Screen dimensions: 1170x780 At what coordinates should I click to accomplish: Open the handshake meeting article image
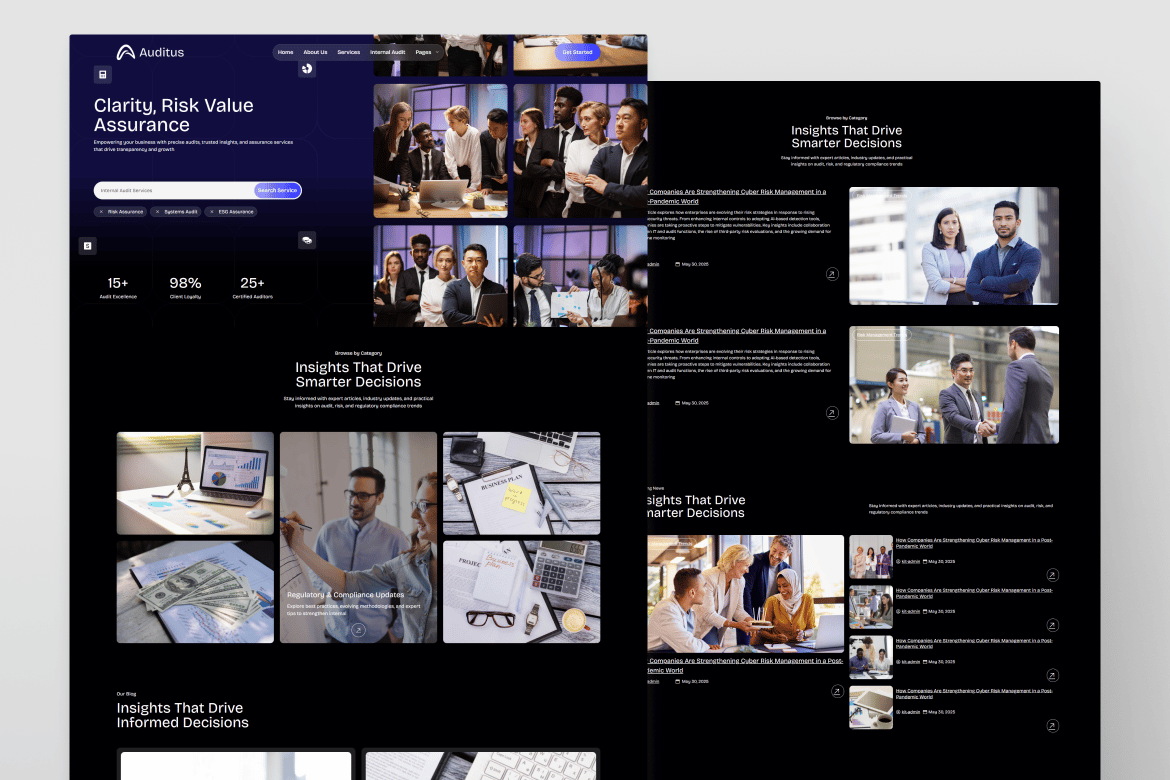point(954,384)
